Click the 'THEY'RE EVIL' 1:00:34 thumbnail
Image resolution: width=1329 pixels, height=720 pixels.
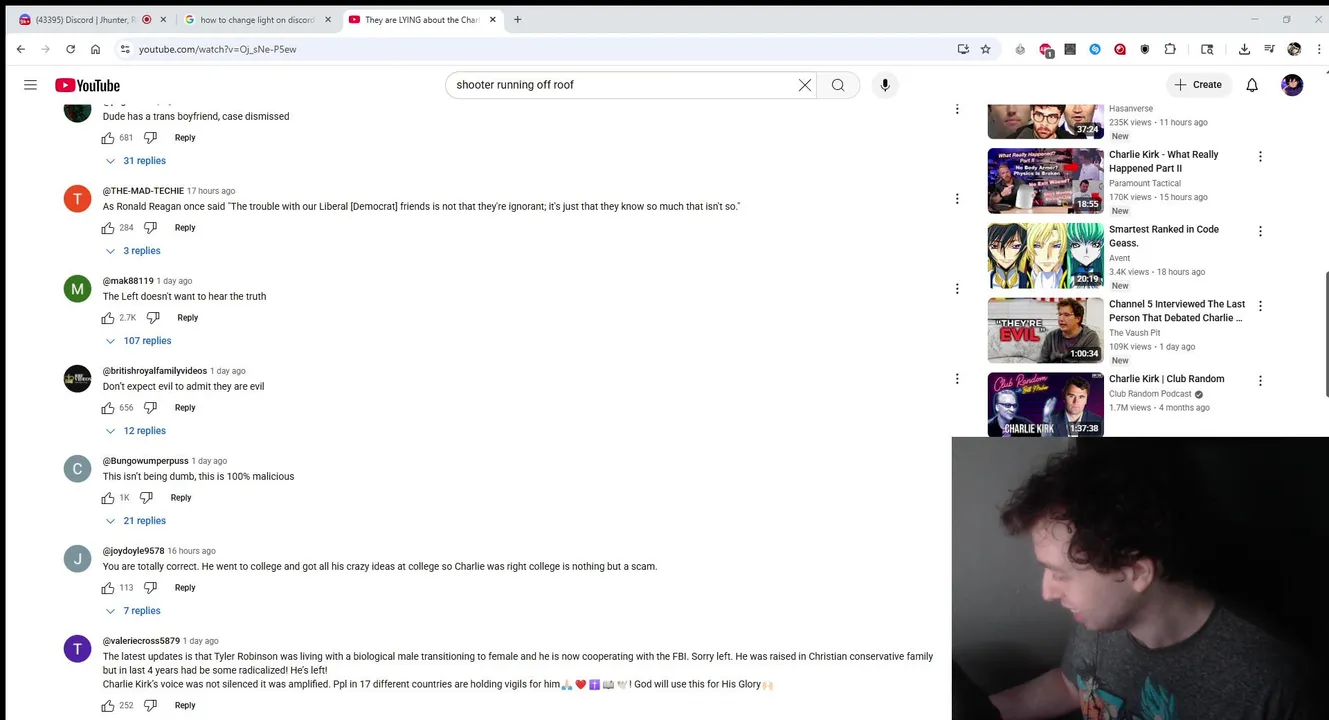pyautogui.click(x=1046, y=331)
